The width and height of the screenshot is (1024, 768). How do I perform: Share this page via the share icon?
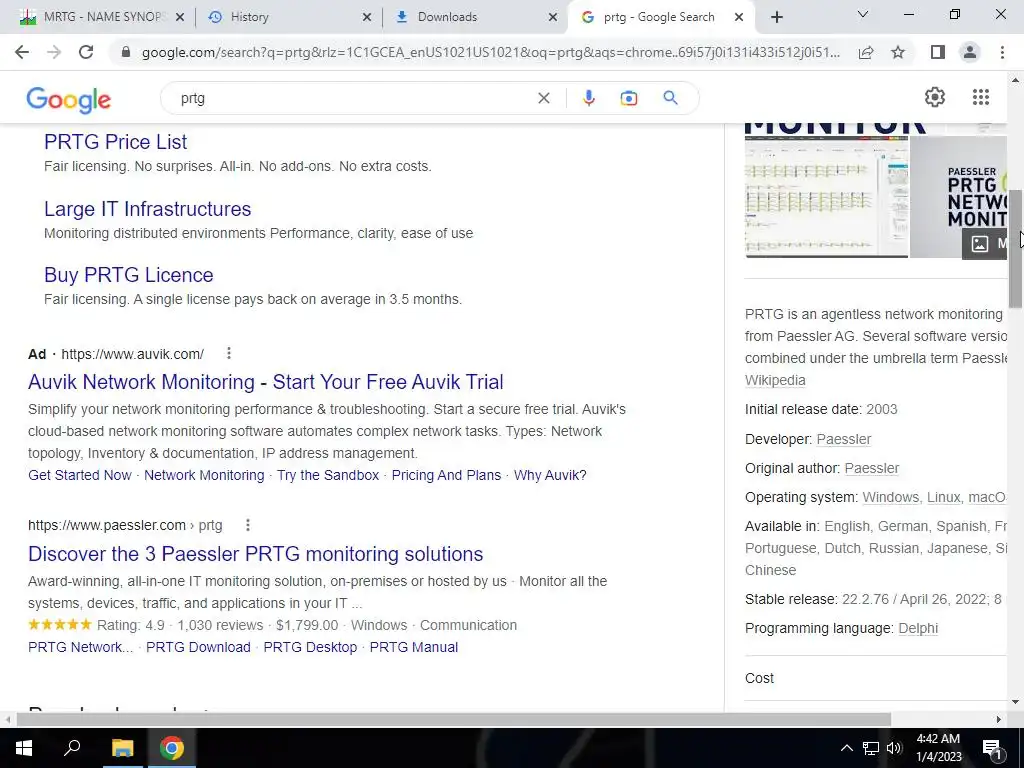tap(866, 52)
